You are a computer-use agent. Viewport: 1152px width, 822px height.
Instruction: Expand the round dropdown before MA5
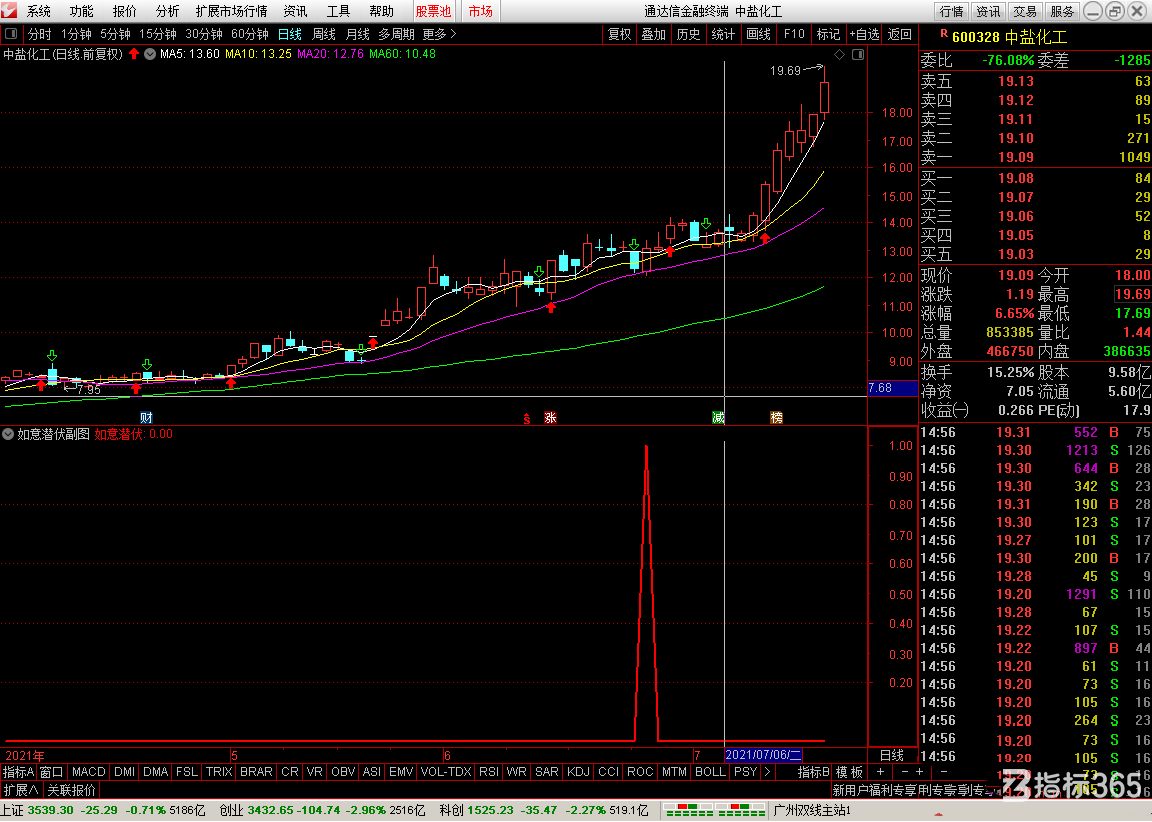pos(150,54)
